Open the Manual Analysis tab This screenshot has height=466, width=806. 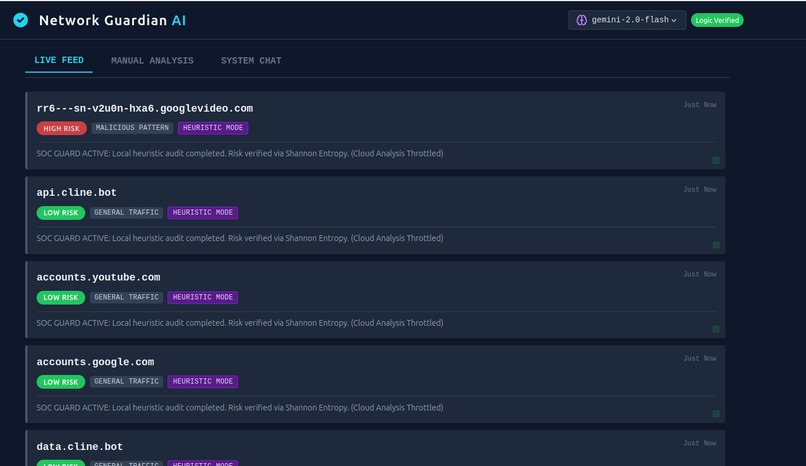click(152, 61)
